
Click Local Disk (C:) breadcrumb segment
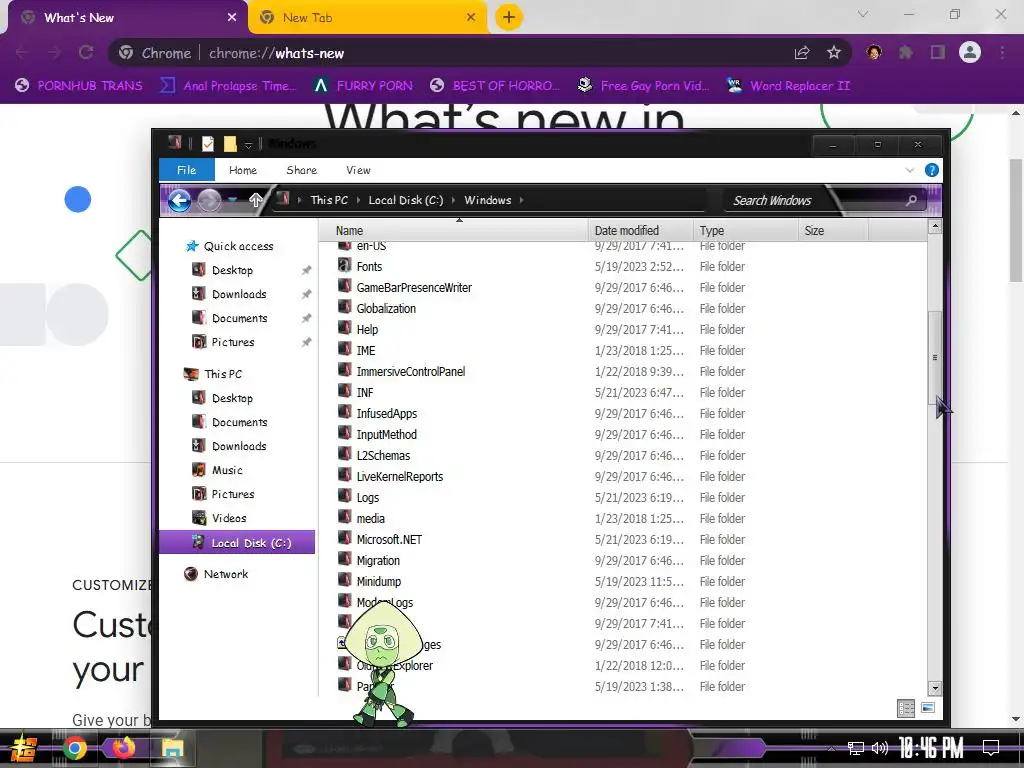click(x=406, y=200)
